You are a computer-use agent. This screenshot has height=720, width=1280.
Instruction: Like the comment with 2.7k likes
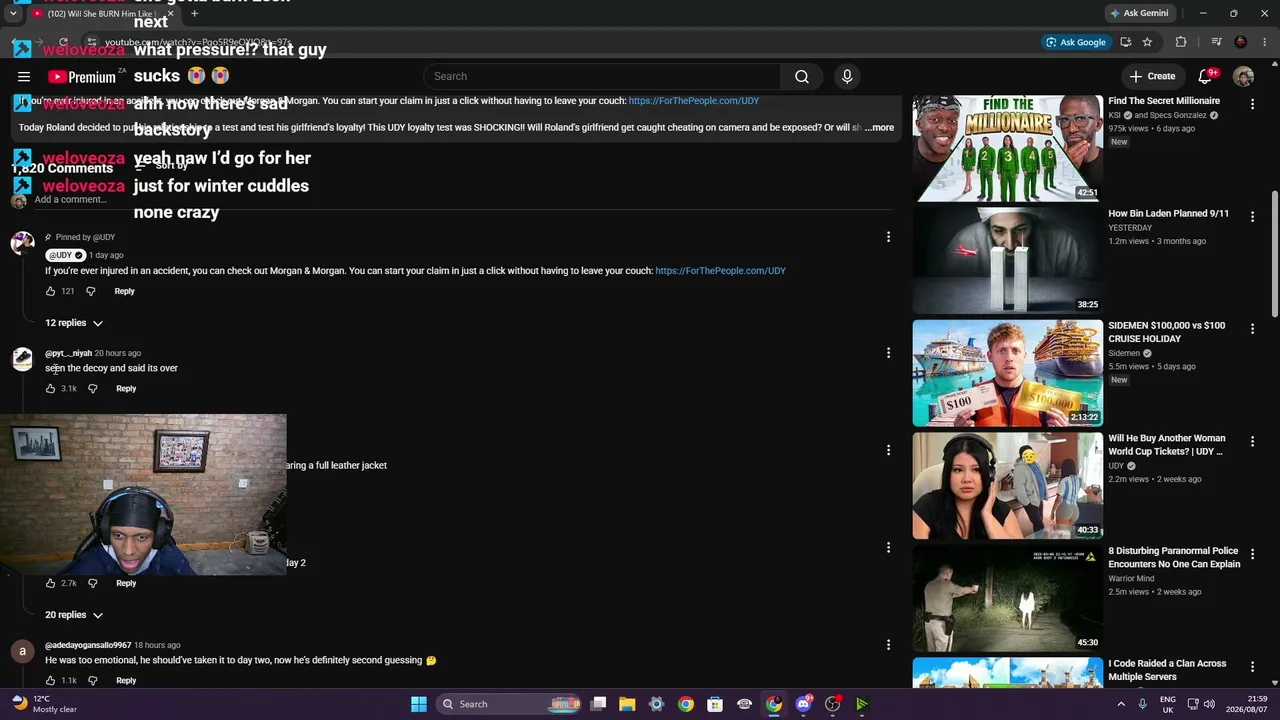(x=50, y=583)
